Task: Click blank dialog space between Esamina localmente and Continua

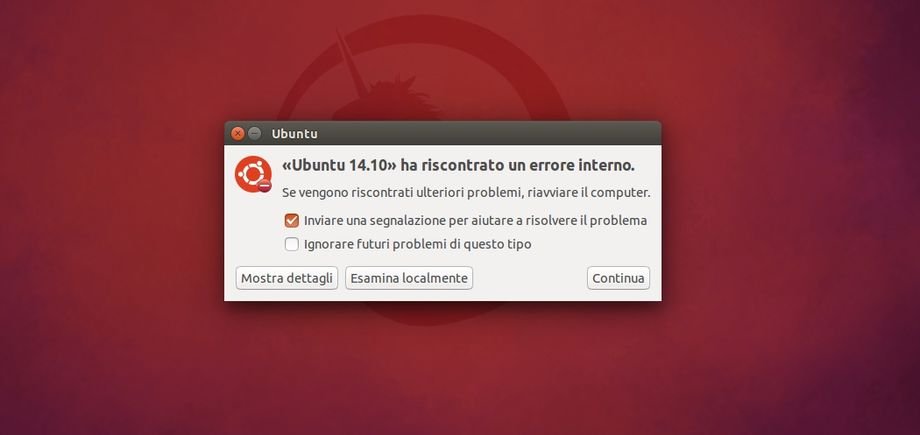Action: coord(530,278)
